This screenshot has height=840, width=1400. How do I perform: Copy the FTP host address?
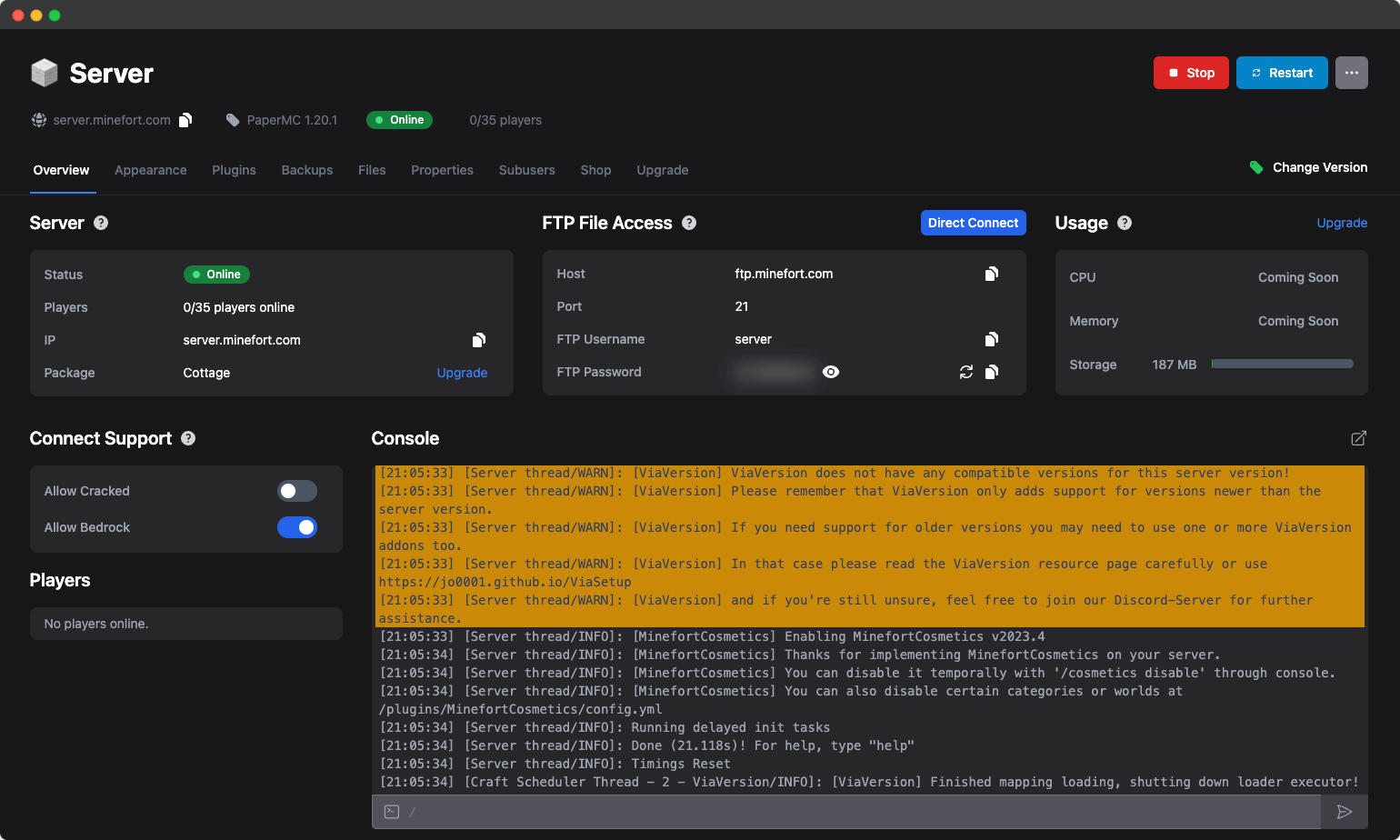pyautogui.click(x=992, y=274)
